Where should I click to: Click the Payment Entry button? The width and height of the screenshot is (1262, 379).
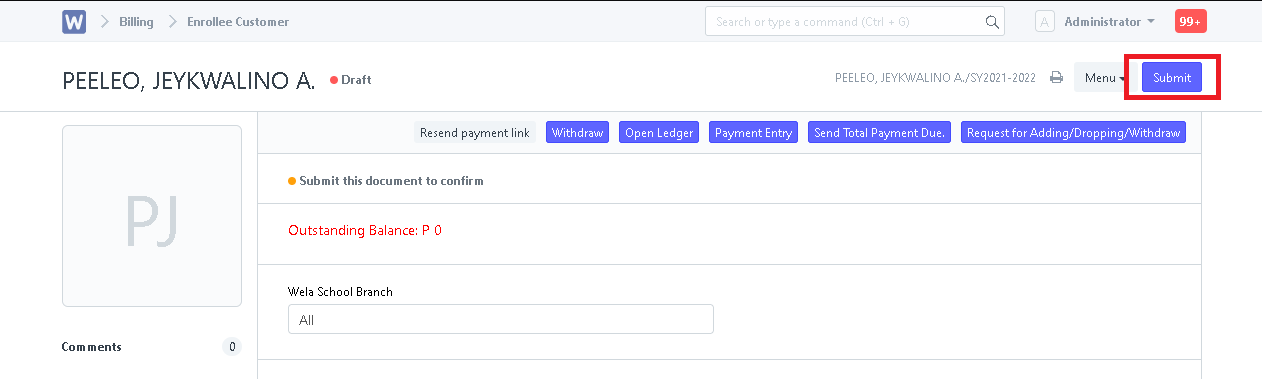(x=754, y=132)
